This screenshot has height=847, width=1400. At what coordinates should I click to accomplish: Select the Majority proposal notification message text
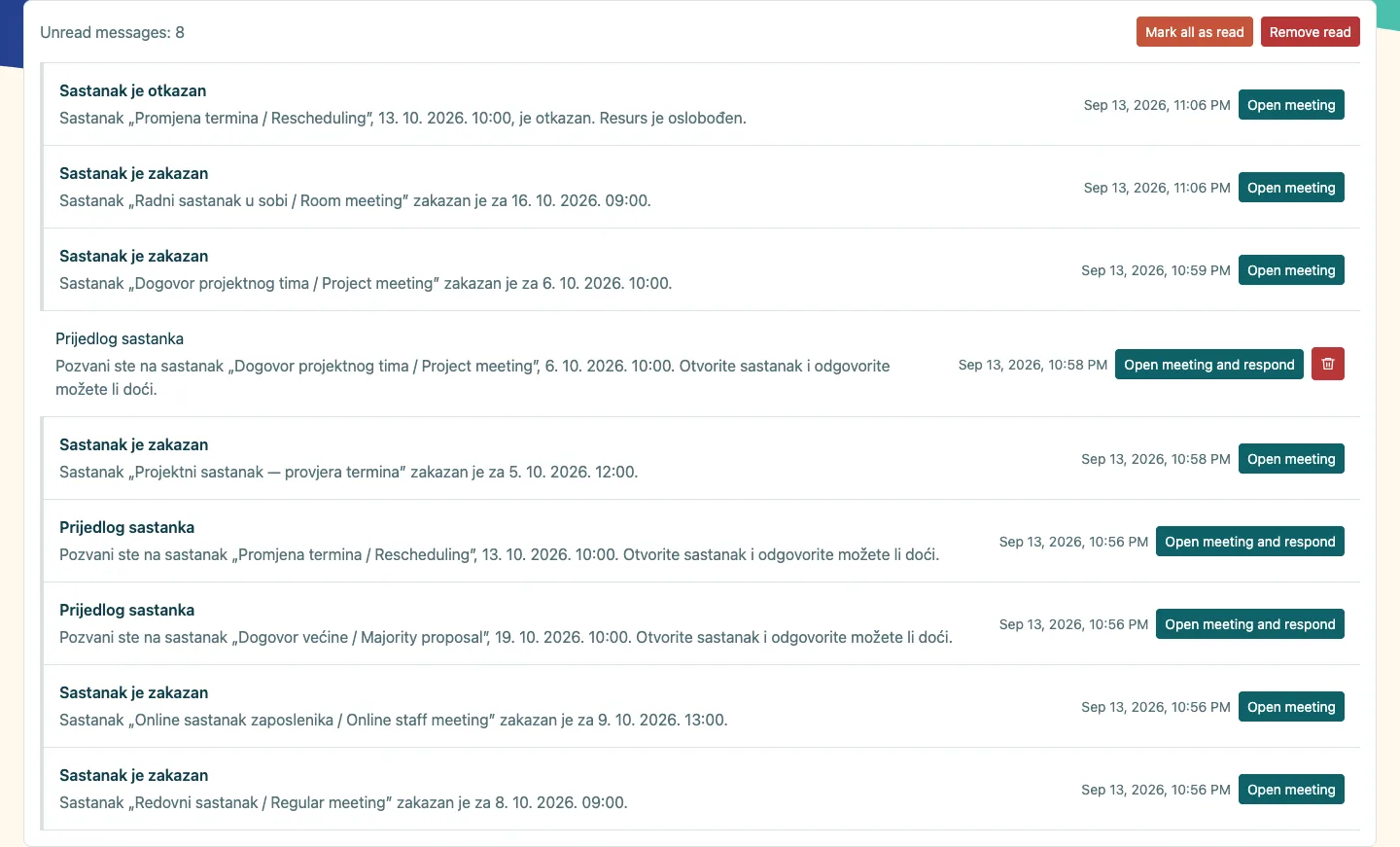point(506,637)
